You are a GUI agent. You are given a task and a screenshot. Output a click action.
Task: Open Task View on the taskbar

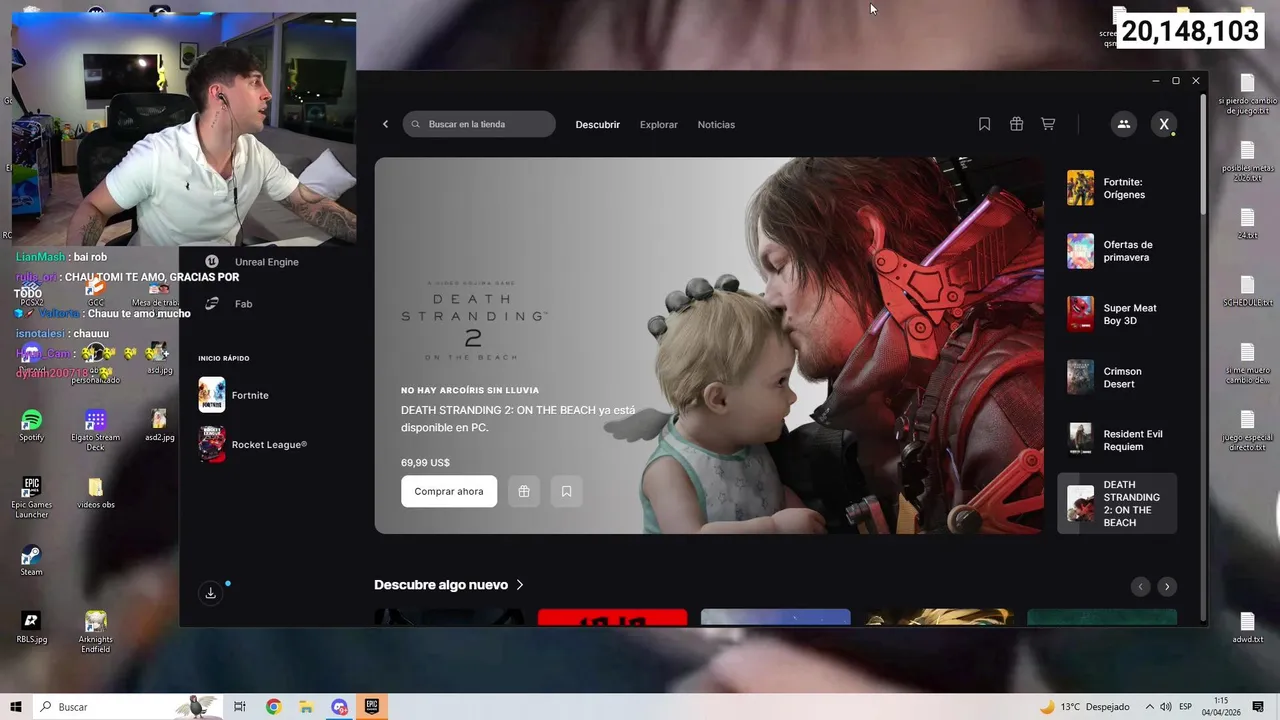click(240, 707)
